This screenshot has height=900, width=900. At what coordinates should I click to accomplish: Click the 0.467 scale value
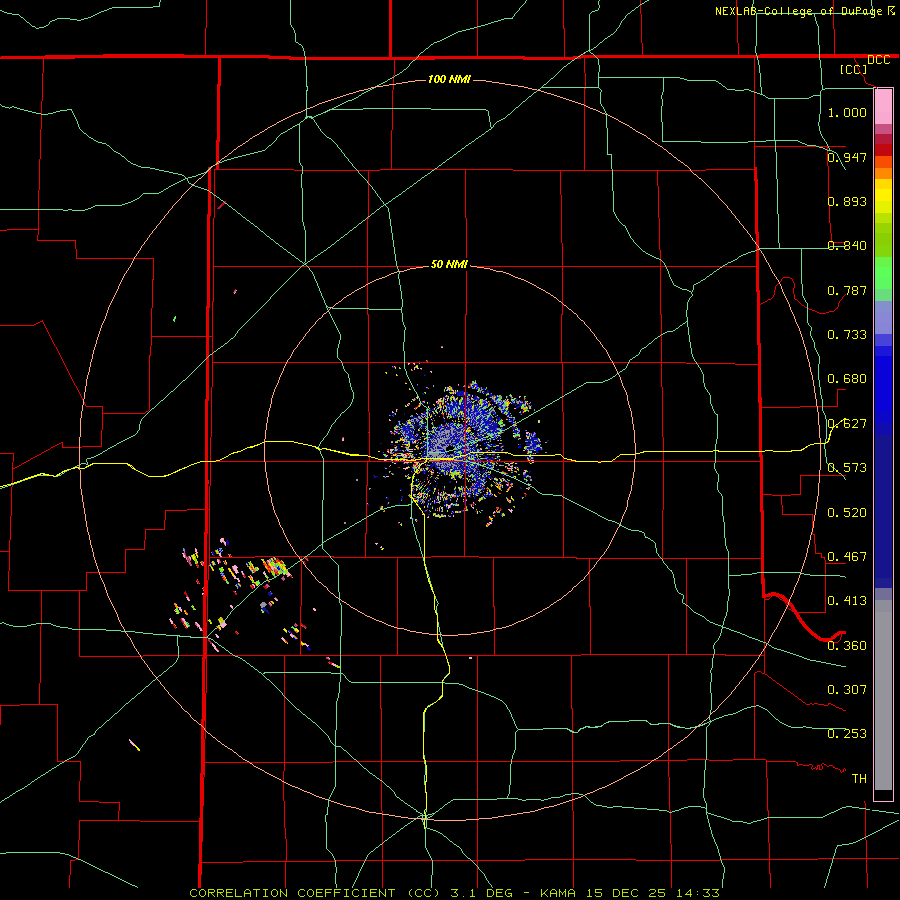847,557
